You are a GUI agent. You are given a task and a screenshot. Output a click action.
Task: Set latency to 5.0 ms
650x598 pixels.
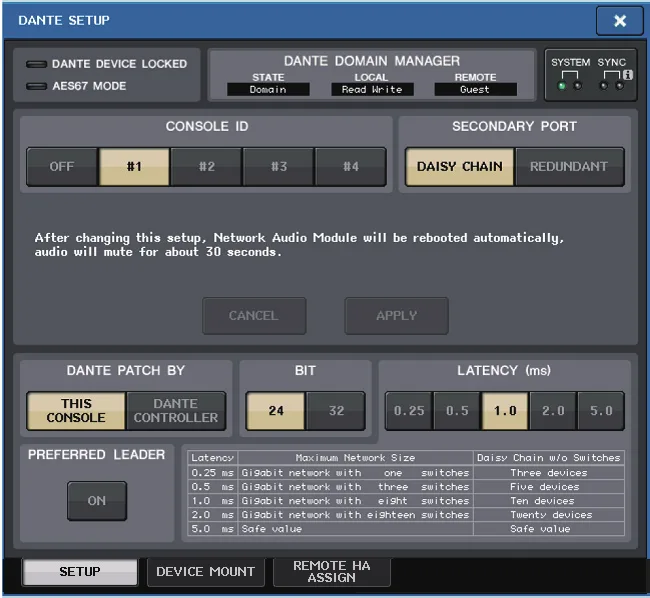coord(601,411)
